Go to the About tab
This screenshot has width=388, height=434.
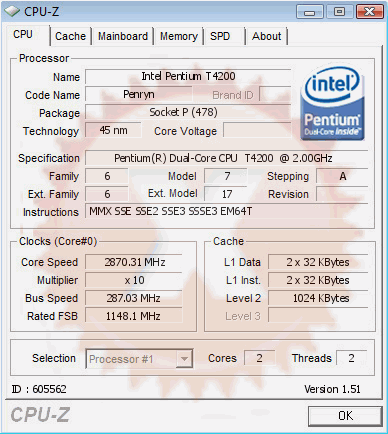(266, 36)
